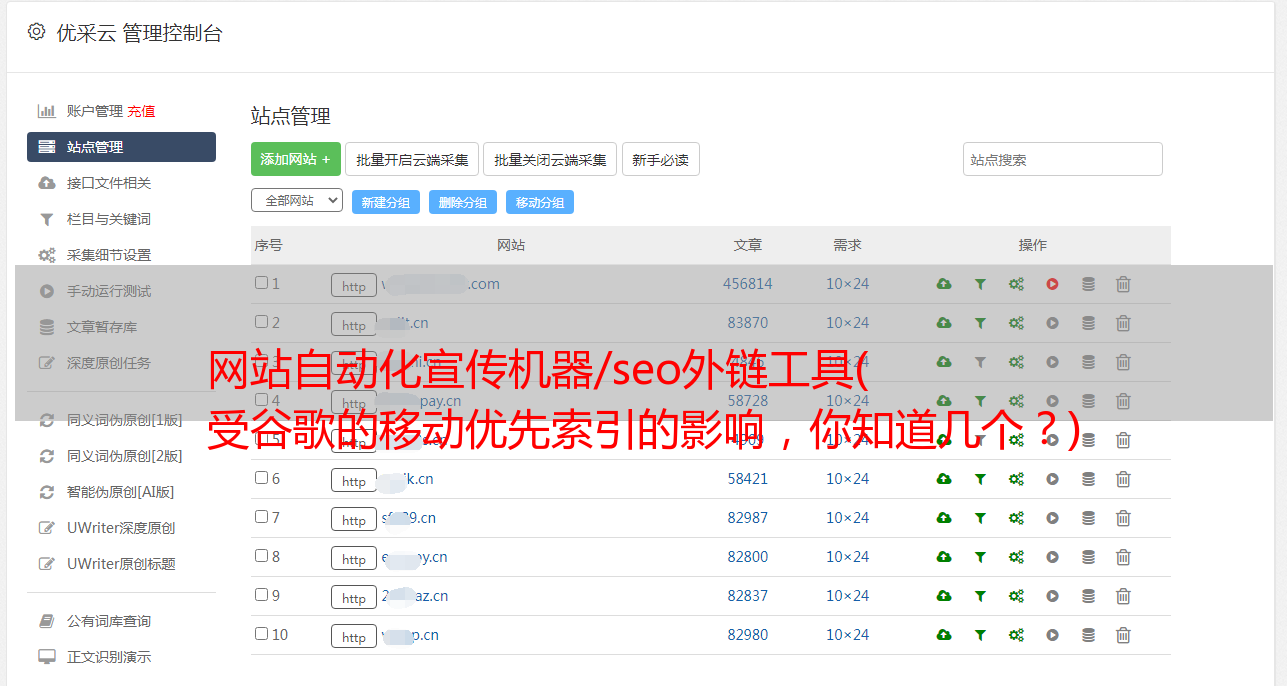Open the 全部网站 group dropdown

click(x=297, y=200)
